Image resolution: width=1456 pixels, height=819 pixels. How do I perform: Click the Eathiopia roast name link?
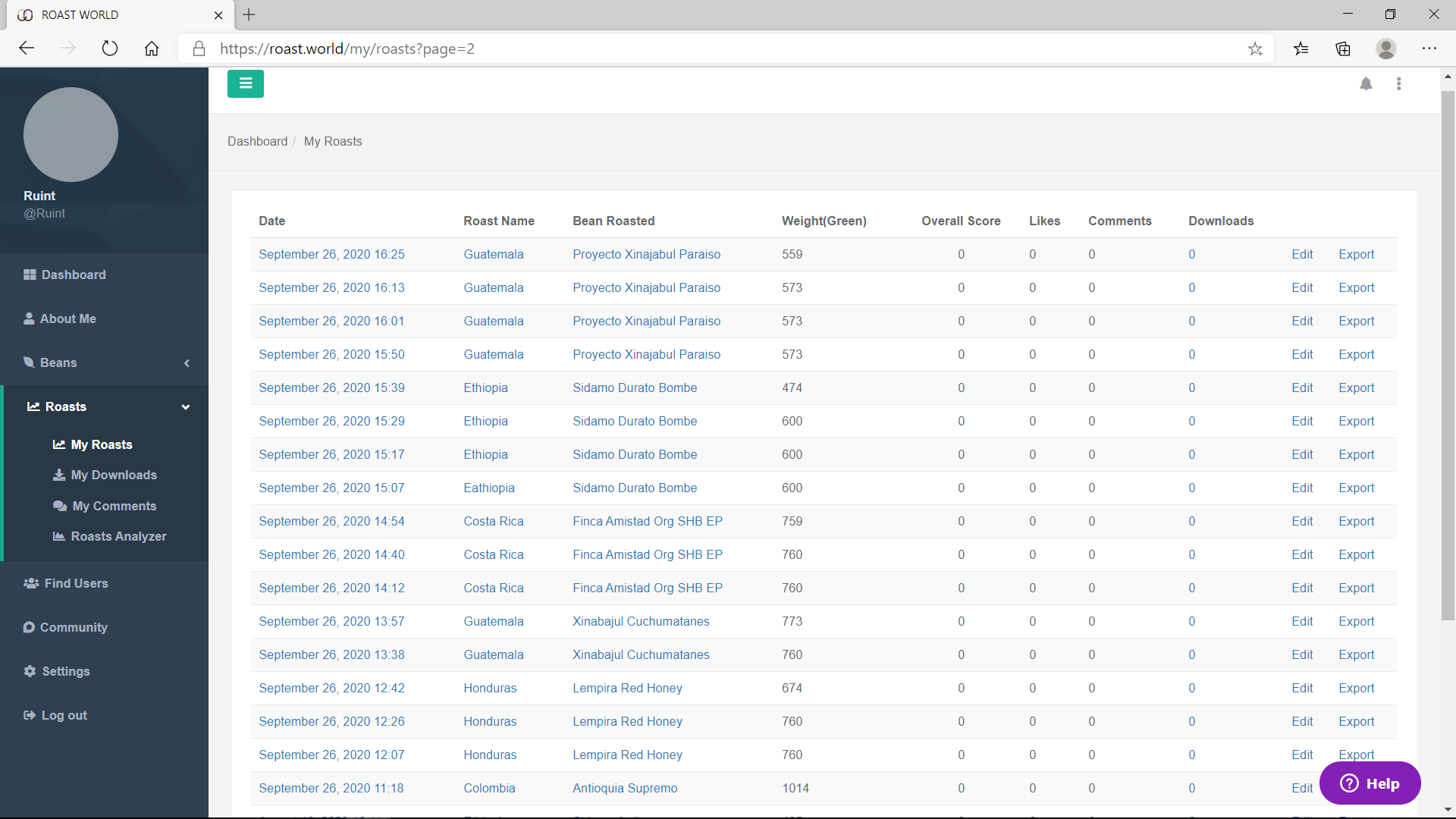click(489, 488)
